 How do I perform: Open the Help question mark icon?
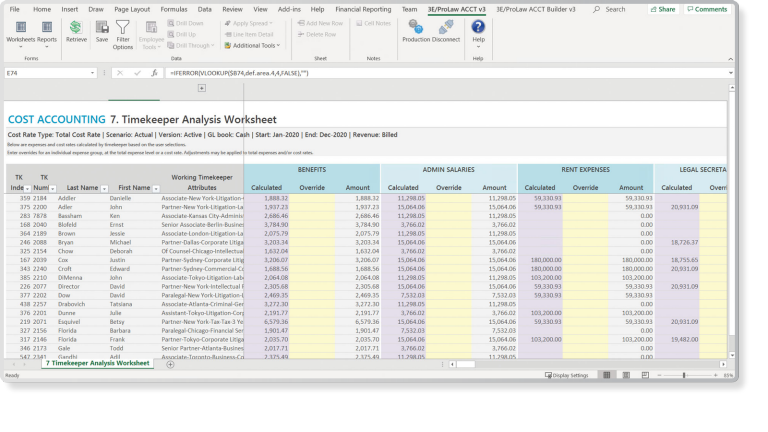click(478, 28)
